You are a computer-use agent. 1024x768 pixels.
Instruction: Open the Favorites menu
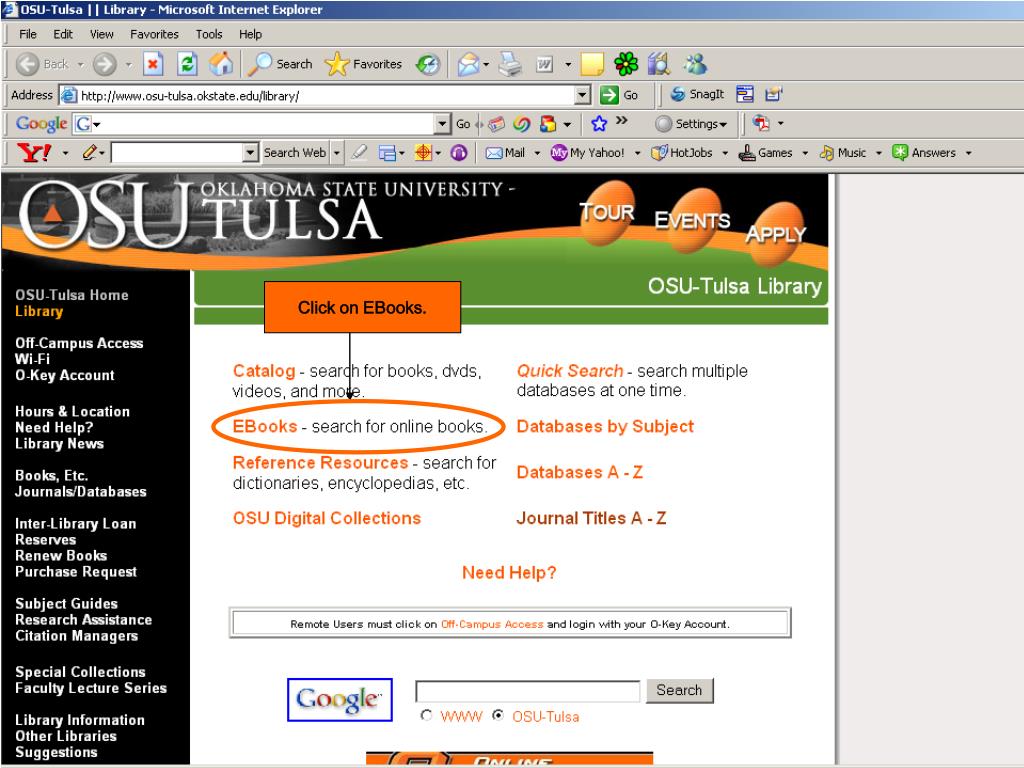154,34
